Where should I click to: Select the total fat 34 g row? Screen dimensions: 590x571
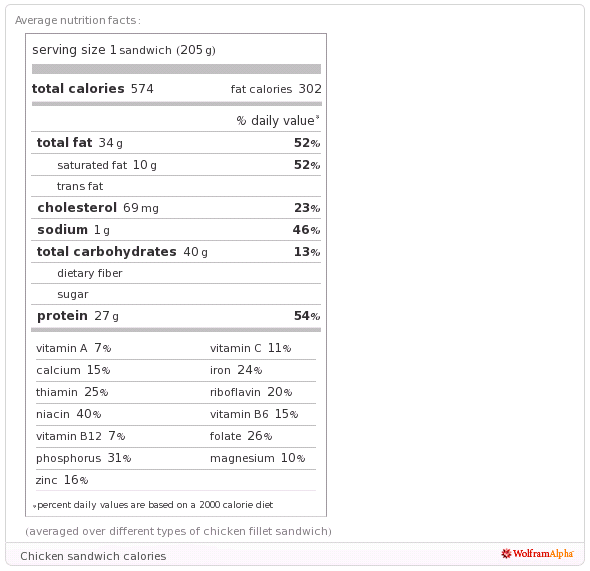coord(176,143)
